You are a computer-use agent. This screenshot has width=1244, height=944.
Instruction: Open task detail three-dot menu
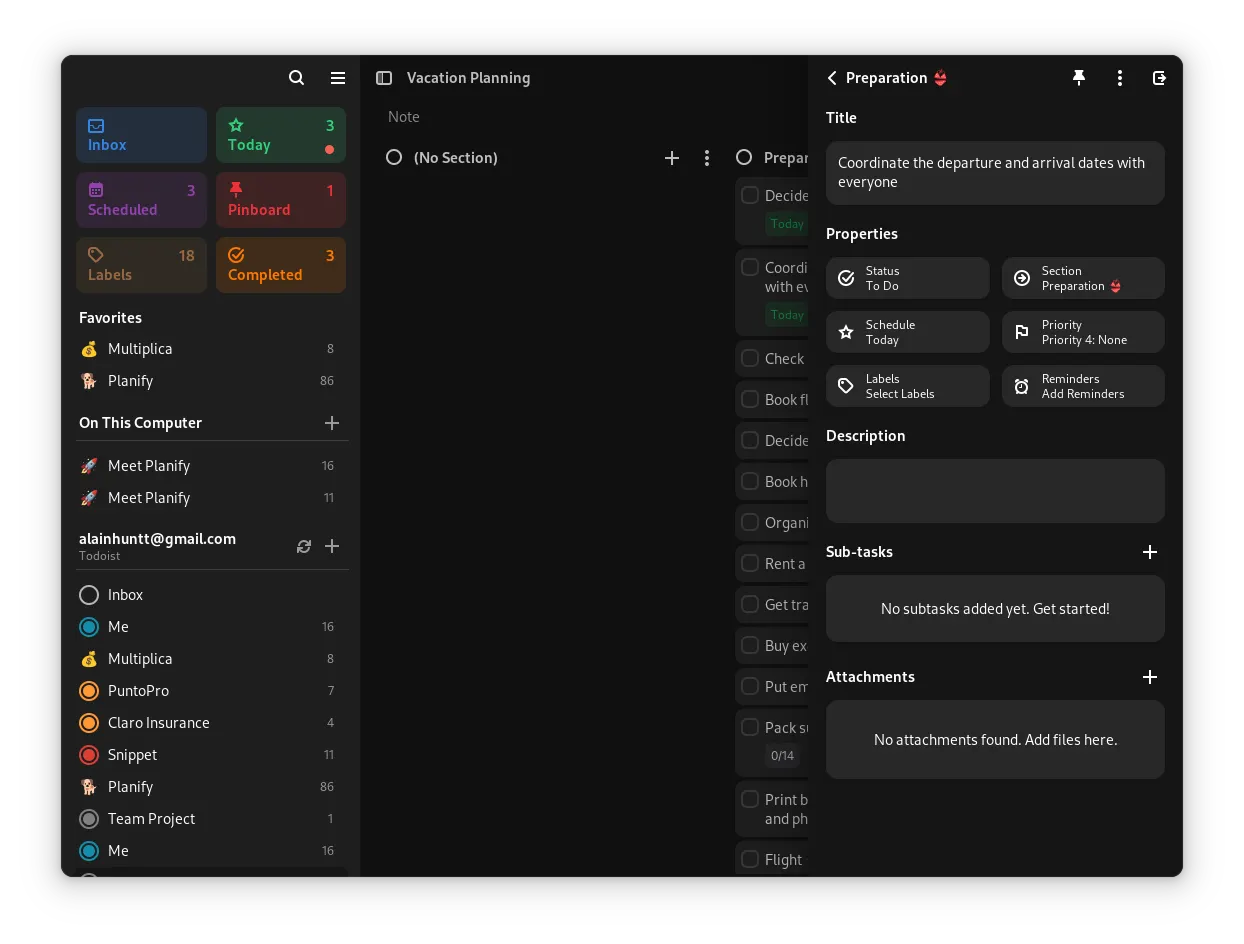(1119, 78)
